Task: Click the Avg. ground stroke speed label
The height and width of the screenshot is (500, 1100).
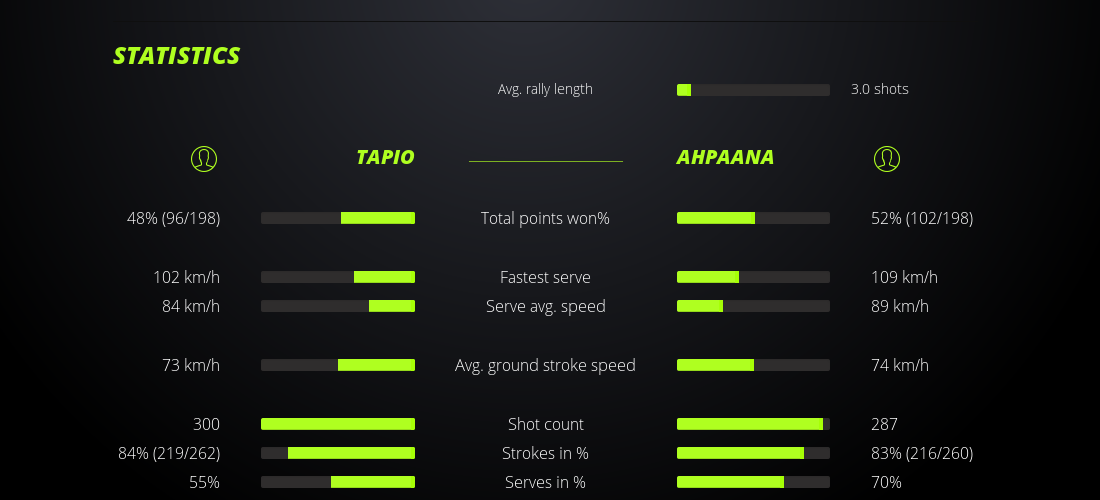Action: (x=545, y=365)
